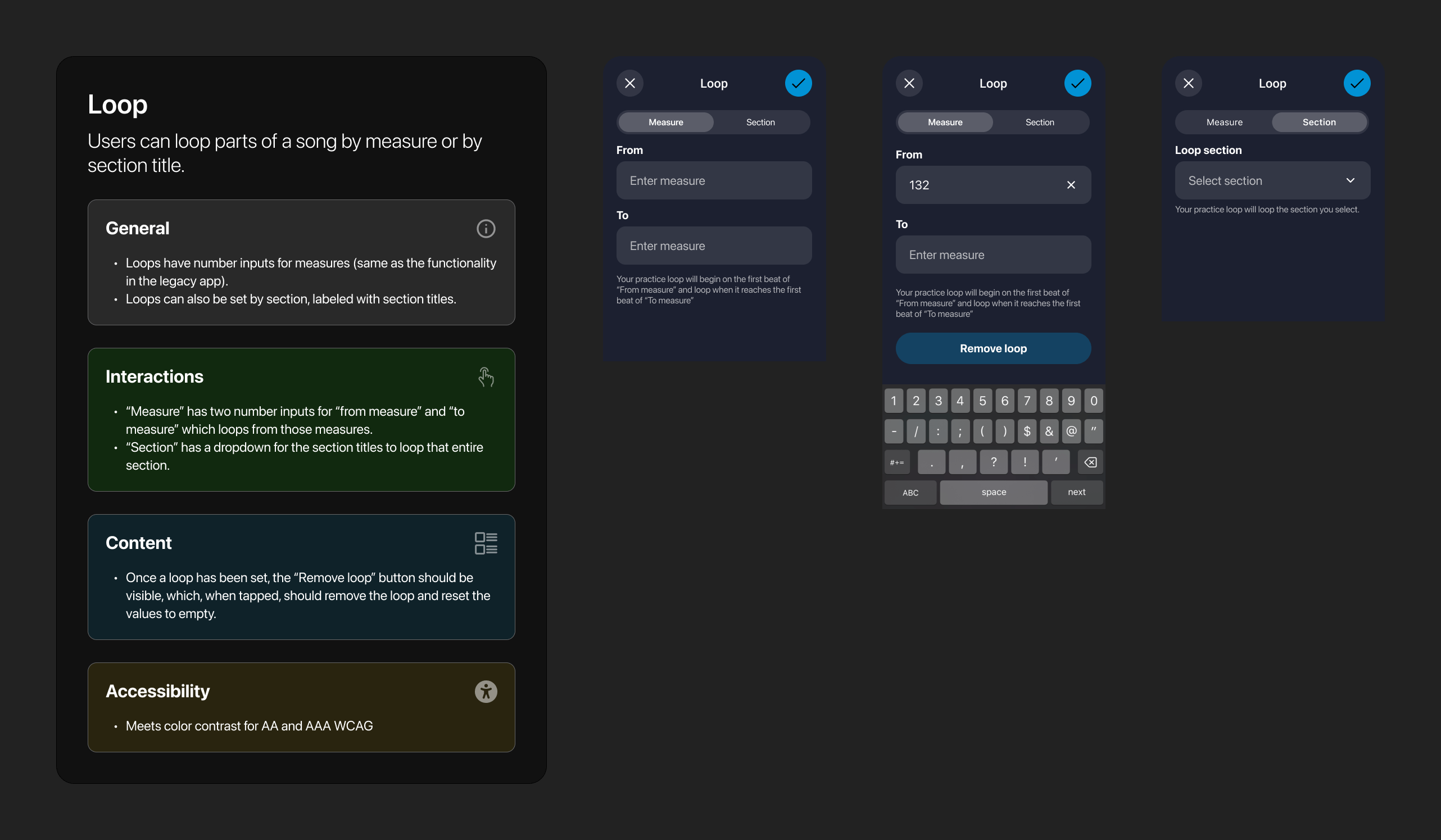Focus the To Enter measure field in the middle panel

(x=993, y=255)
